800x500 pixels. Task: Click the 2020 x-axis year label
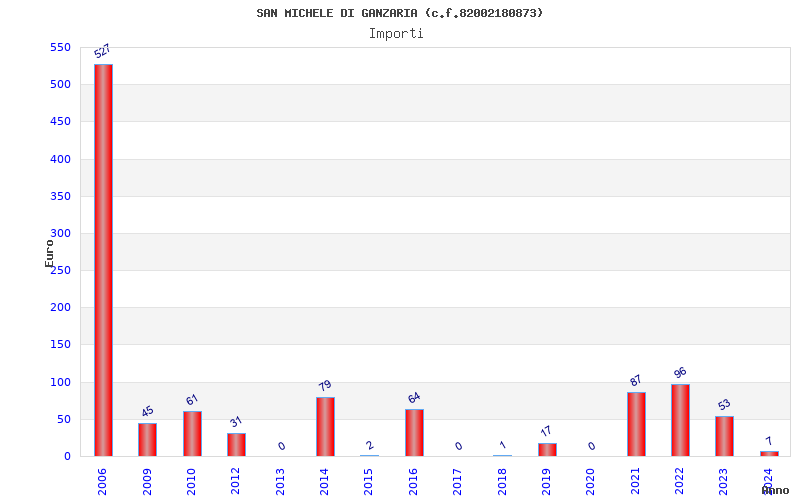[591, 482]
